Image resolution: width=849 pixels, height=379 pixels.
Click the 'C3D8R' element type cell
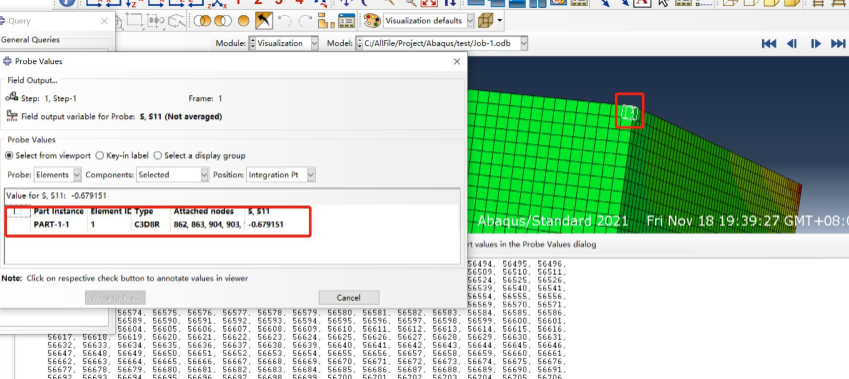[x=146, y=224]
